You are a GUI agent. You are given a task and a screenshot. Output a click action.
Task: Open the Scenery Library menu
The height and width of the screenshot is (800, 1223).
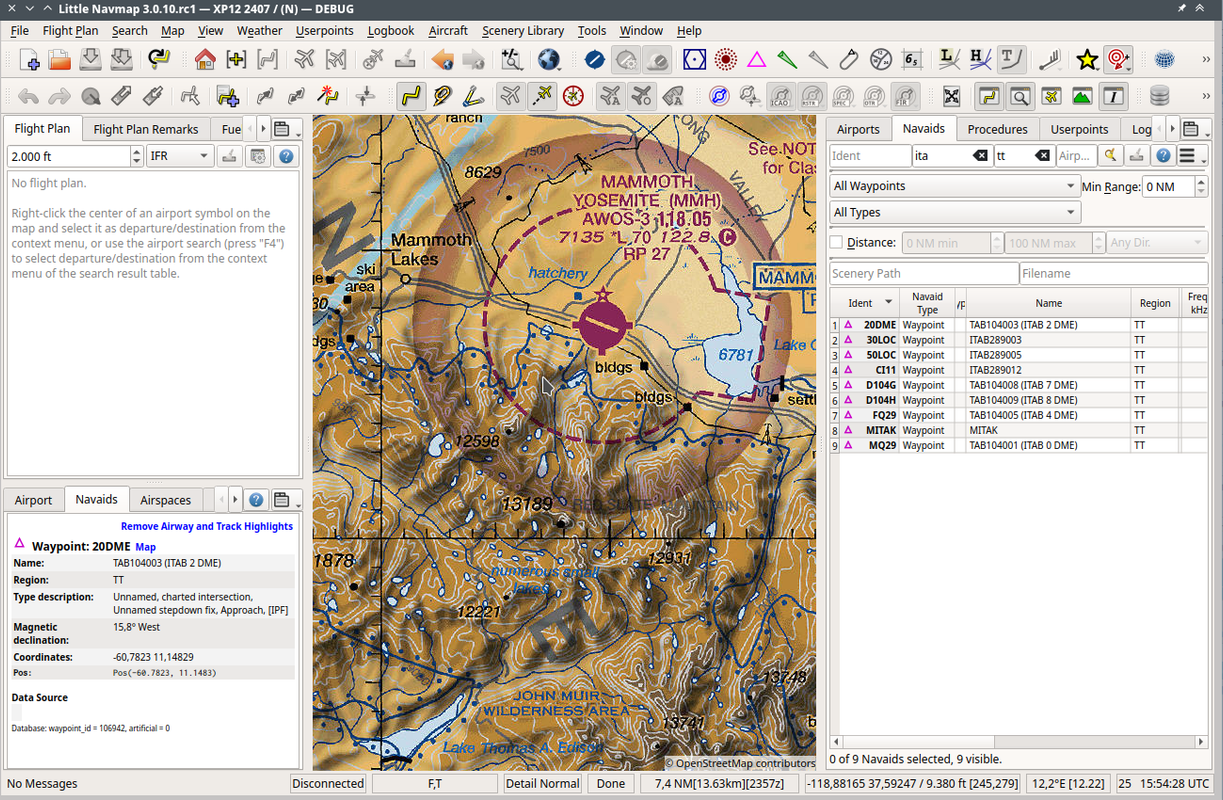(523, 31)
